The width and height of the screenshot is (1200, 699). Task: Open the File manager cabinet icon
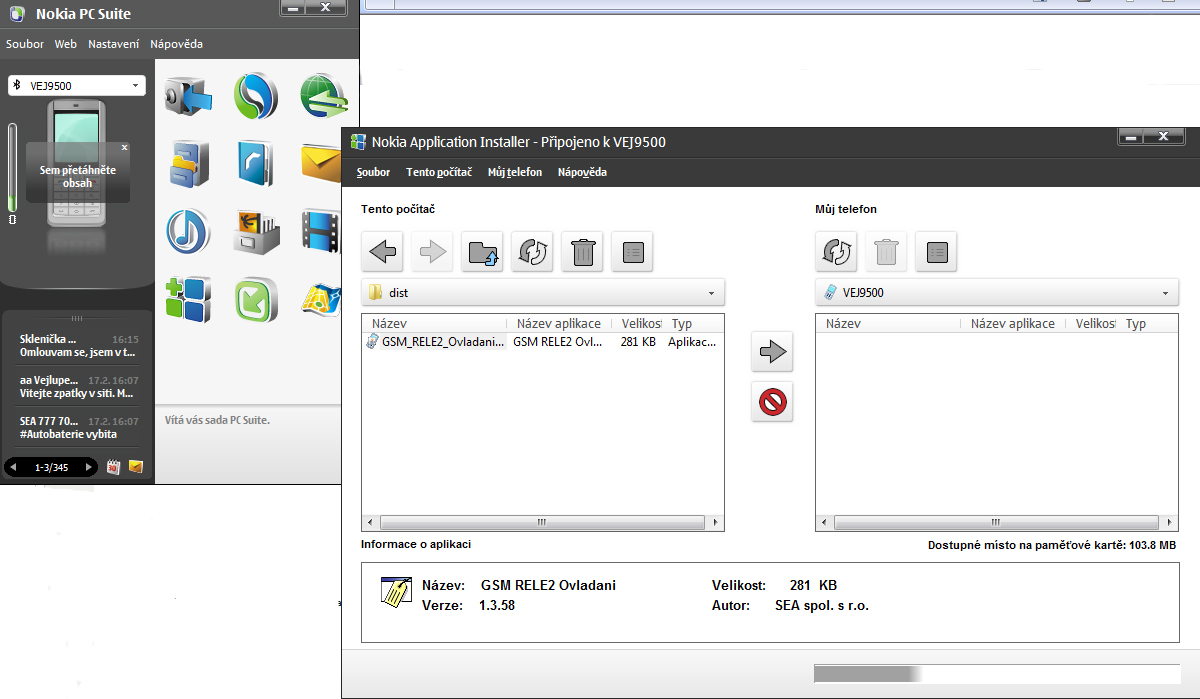(x=190, y=165)
